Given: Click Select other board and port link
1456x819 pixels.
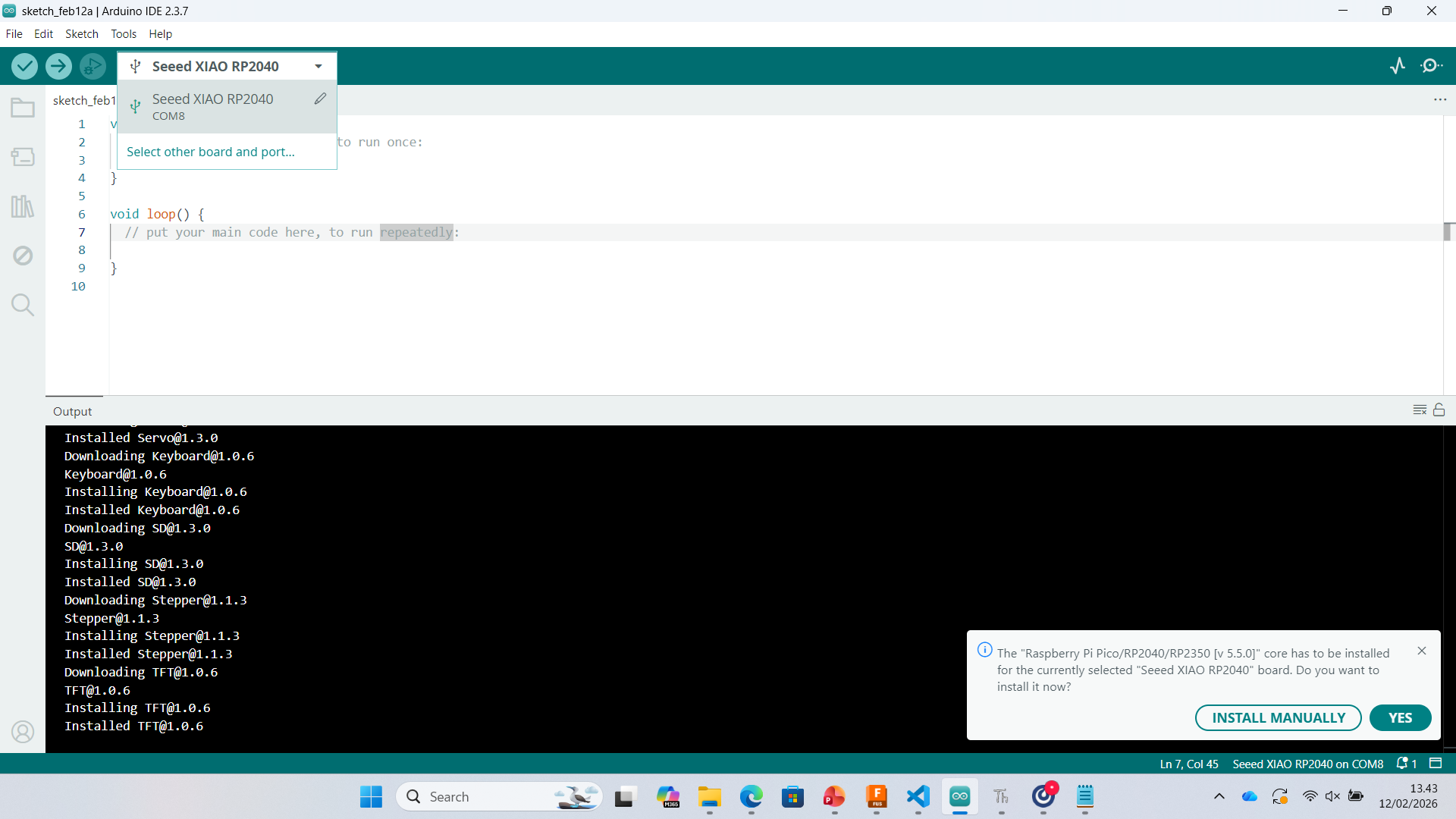Looking at the screenshot, I should 211,152.
